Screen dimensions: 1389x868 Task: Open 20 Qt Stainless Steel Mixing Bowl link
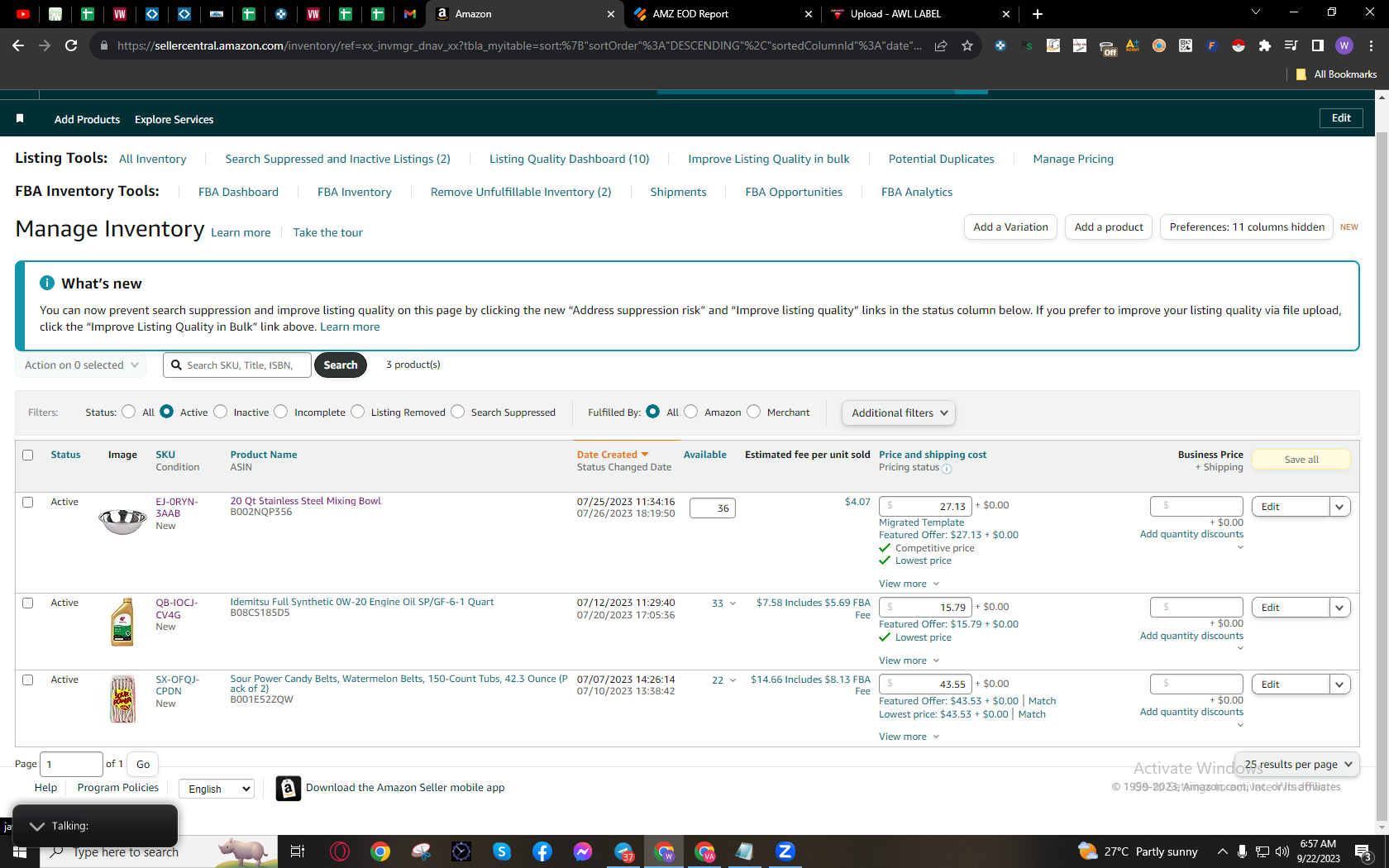point(305,501)
